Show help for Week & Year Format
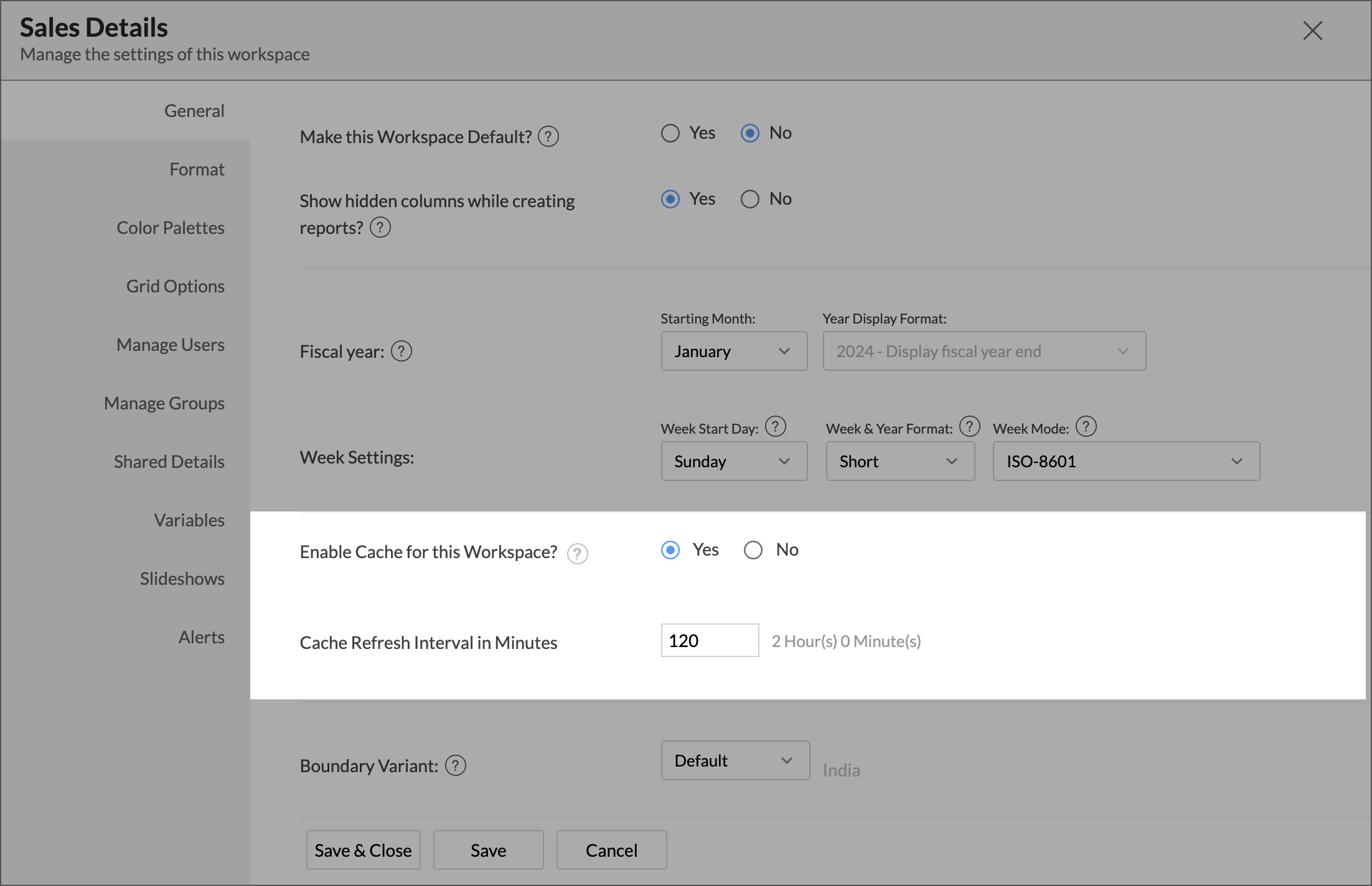The image size is (1372, 886). pos(969,427)
